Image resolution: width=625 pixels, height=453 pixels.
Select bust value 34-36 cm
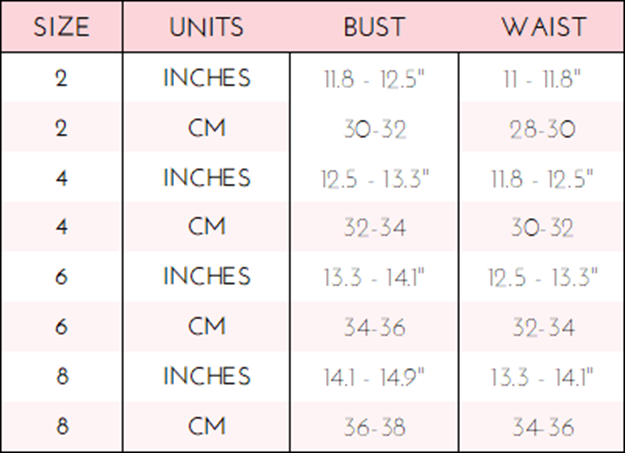click(375, 327)
